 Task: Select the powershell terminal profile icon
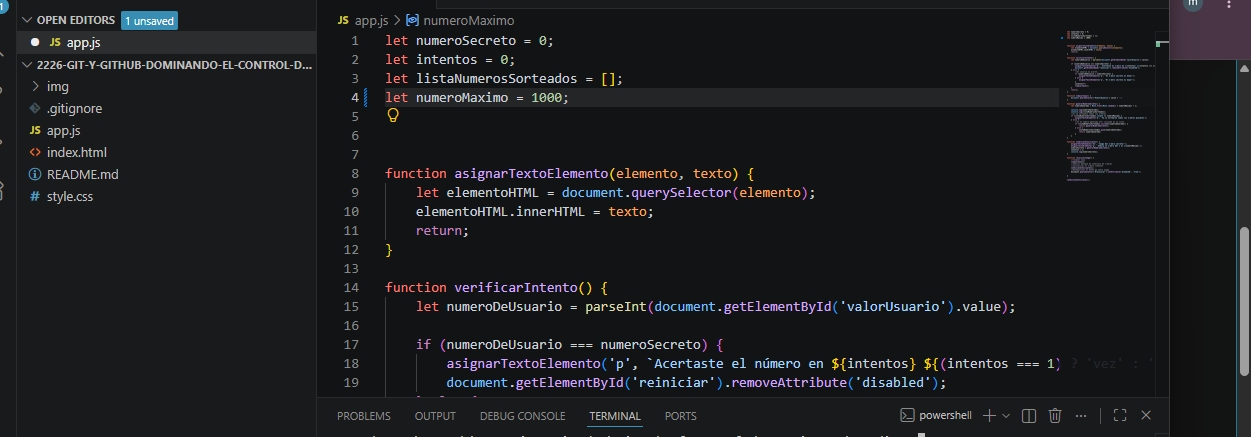coord(908,415)
